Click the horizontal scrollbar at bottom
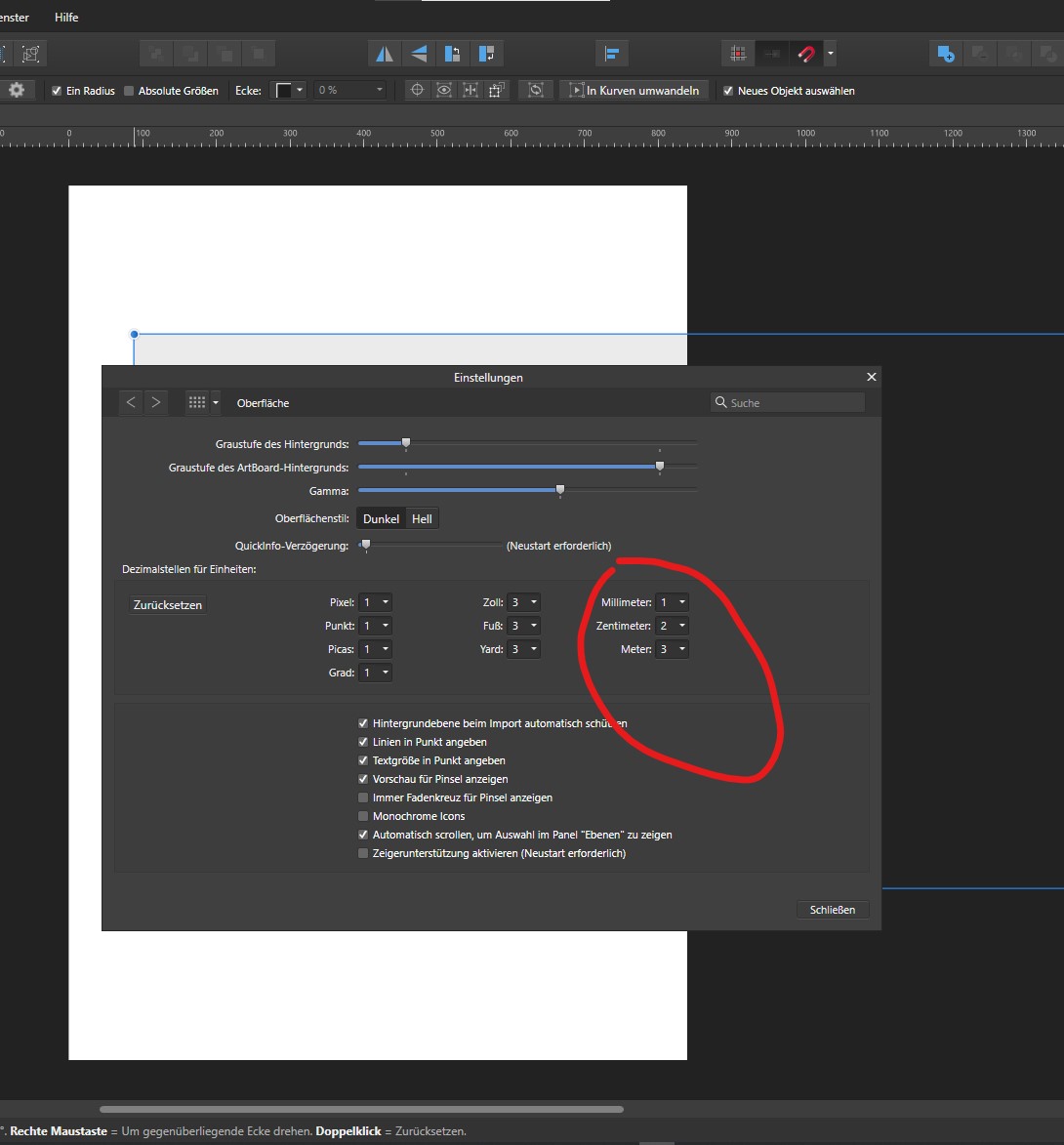This screenshot has width=1064, height=1145. point(361,1109)
